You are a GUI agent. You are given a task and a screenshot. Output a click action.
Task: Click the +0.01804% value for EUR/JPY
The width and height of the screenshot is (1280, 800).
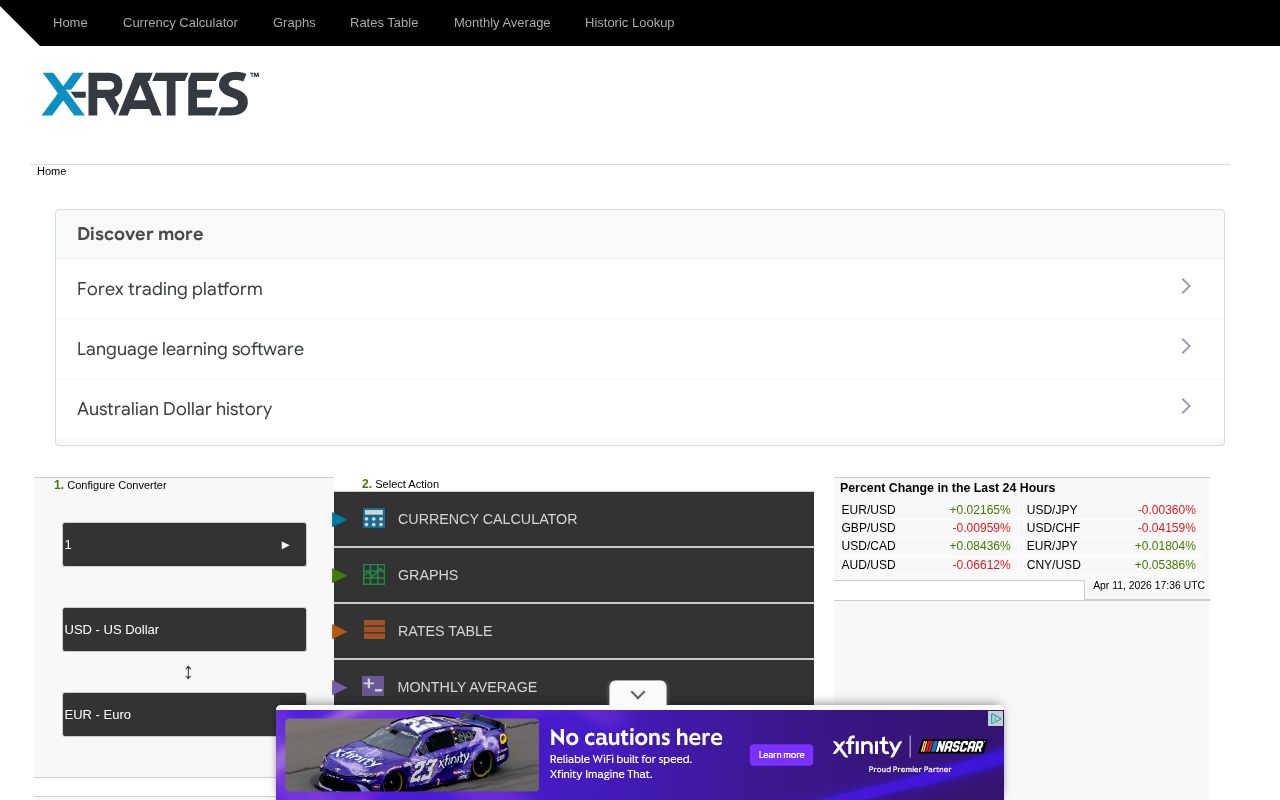[x=1165, y=546]
